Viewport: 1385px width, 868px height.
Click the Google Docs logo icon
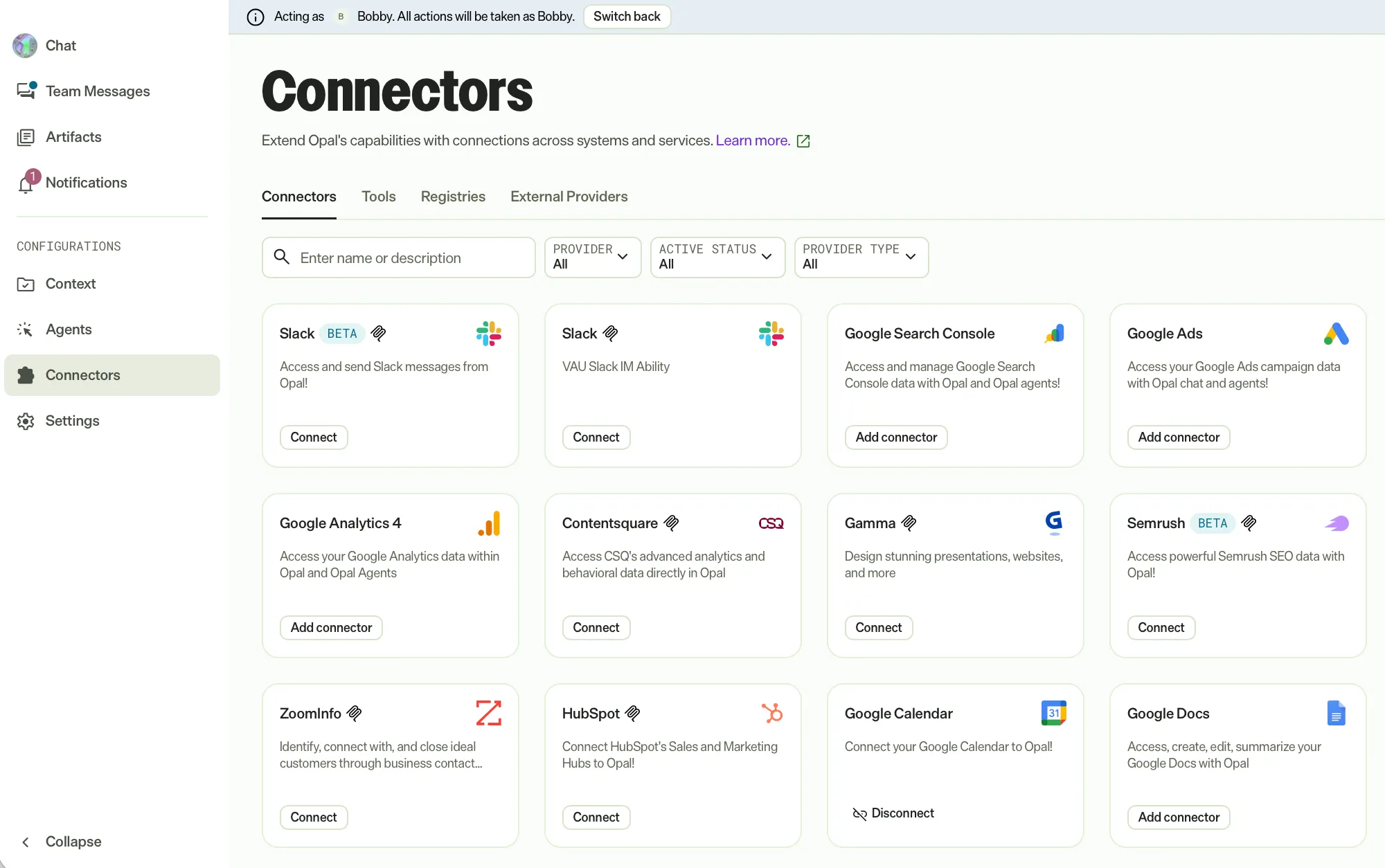[1337, 713]
